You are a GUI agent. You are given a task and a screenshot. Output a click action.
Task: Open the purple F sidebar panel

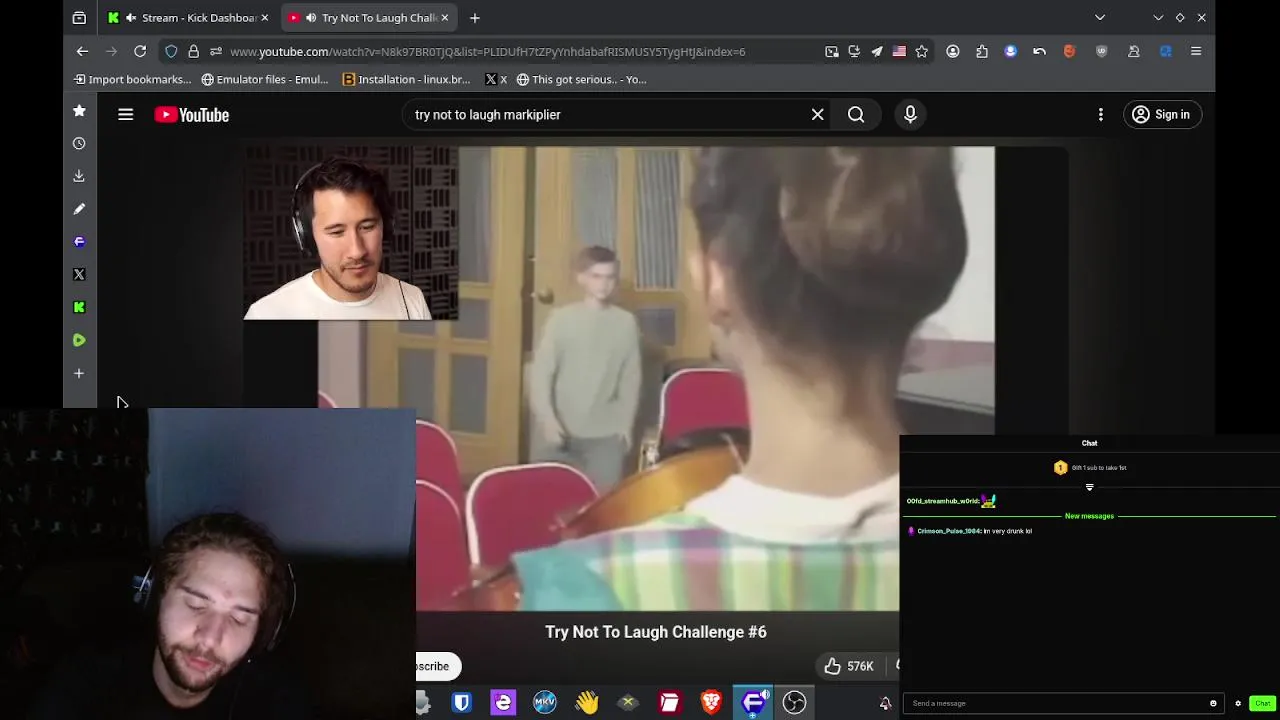79,242
